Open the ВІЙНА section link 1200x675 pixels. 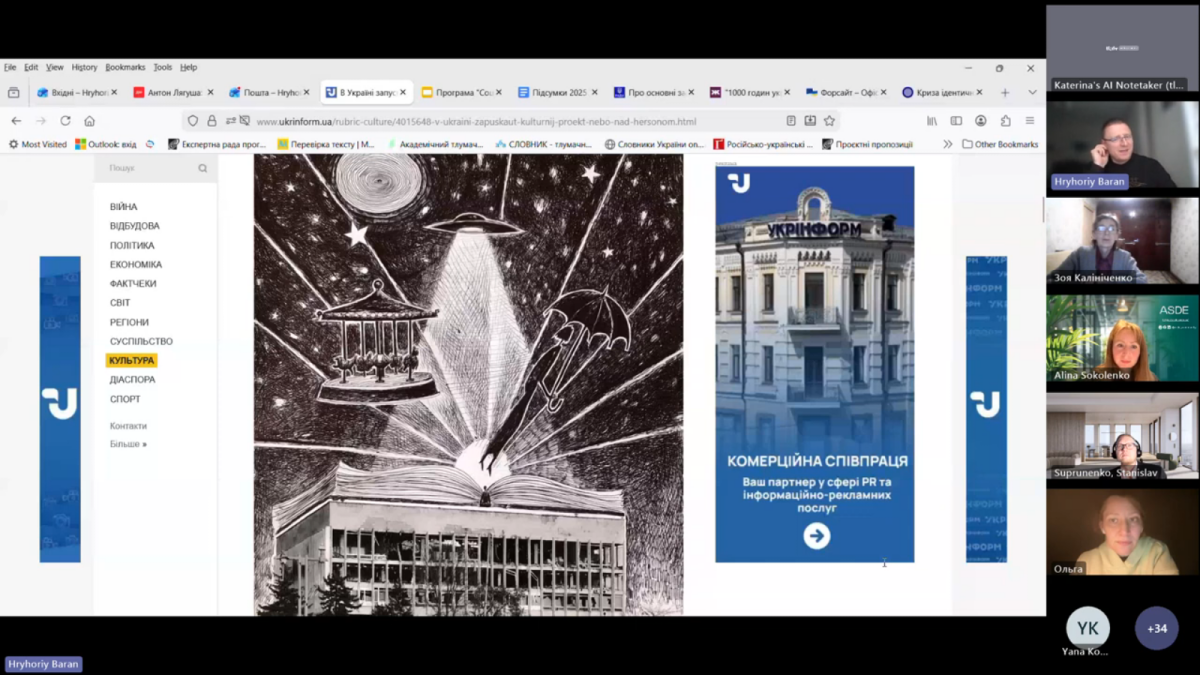(x=124, y=207)
